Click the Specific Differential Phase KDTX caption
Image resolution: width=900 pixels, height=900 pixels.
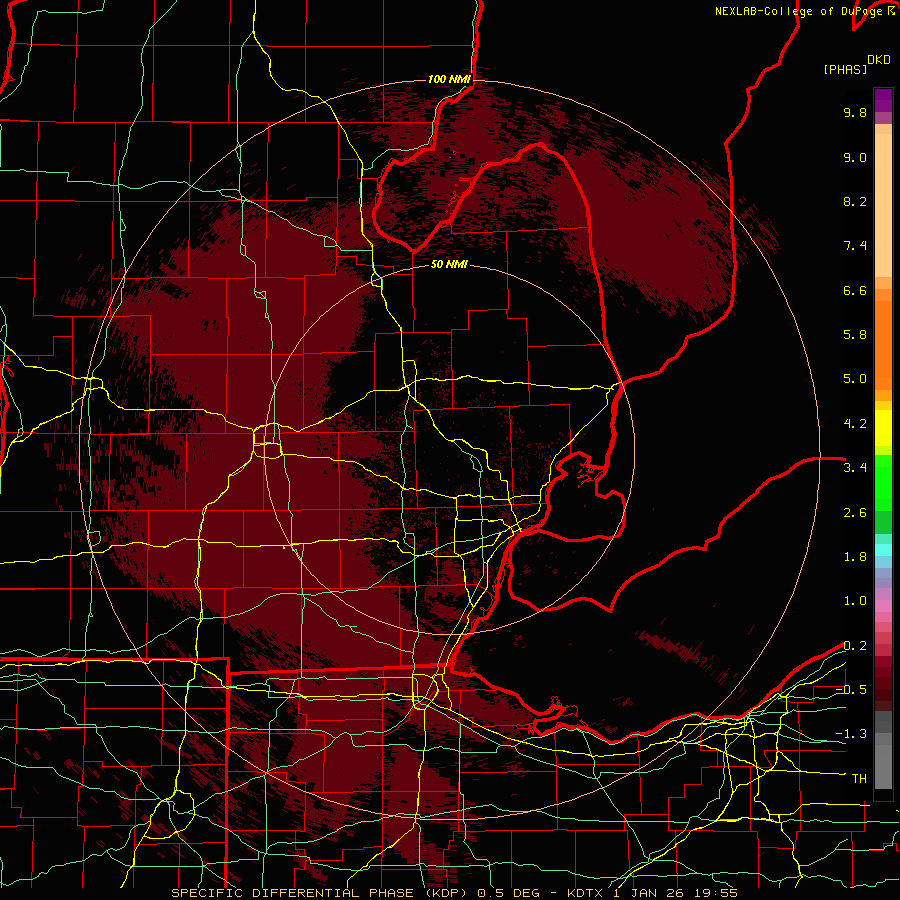click(x=454, y=893)
